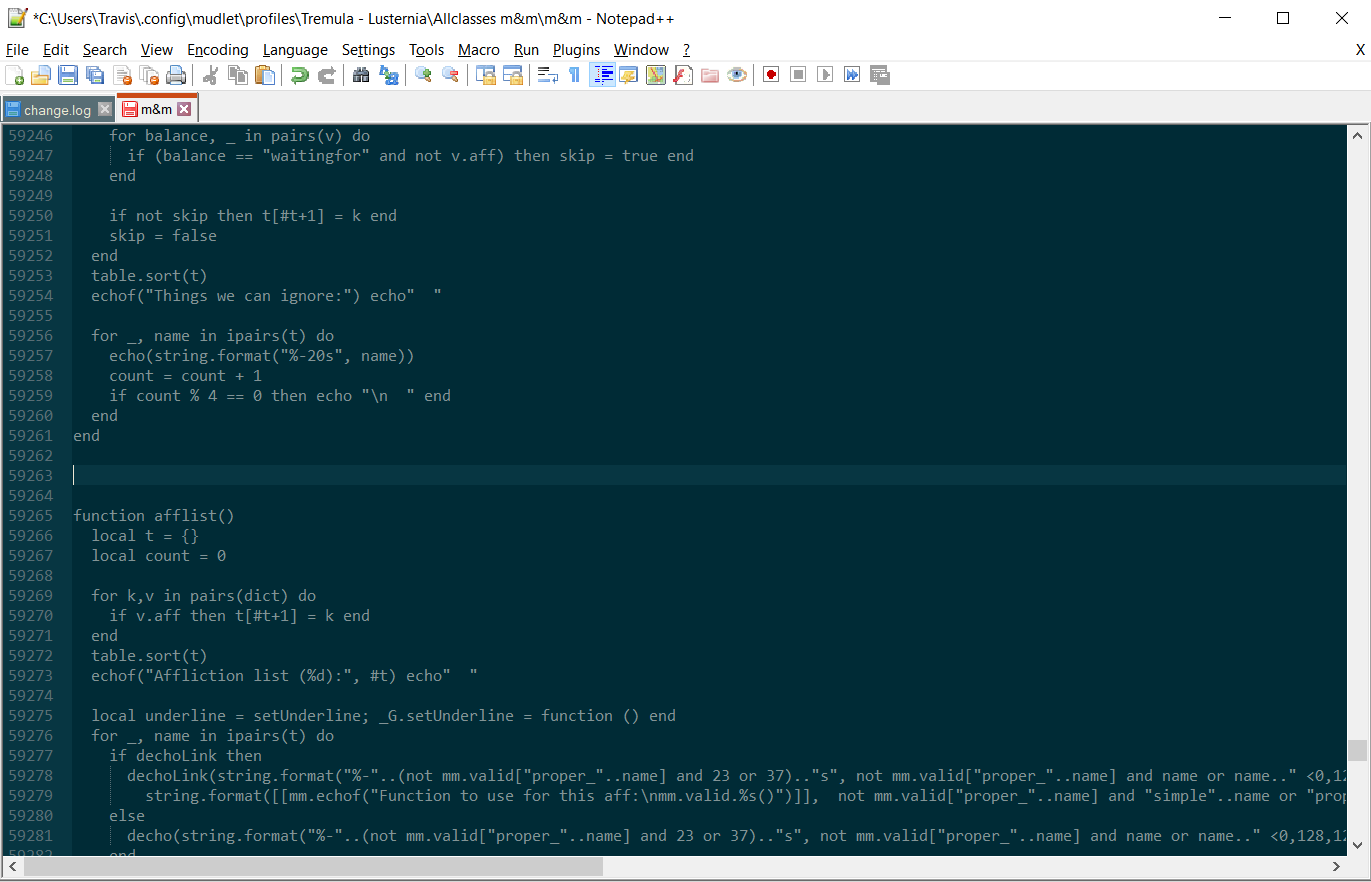Select the m&m tab
The width and height of the screenshot is (1371, 882).
156,109
